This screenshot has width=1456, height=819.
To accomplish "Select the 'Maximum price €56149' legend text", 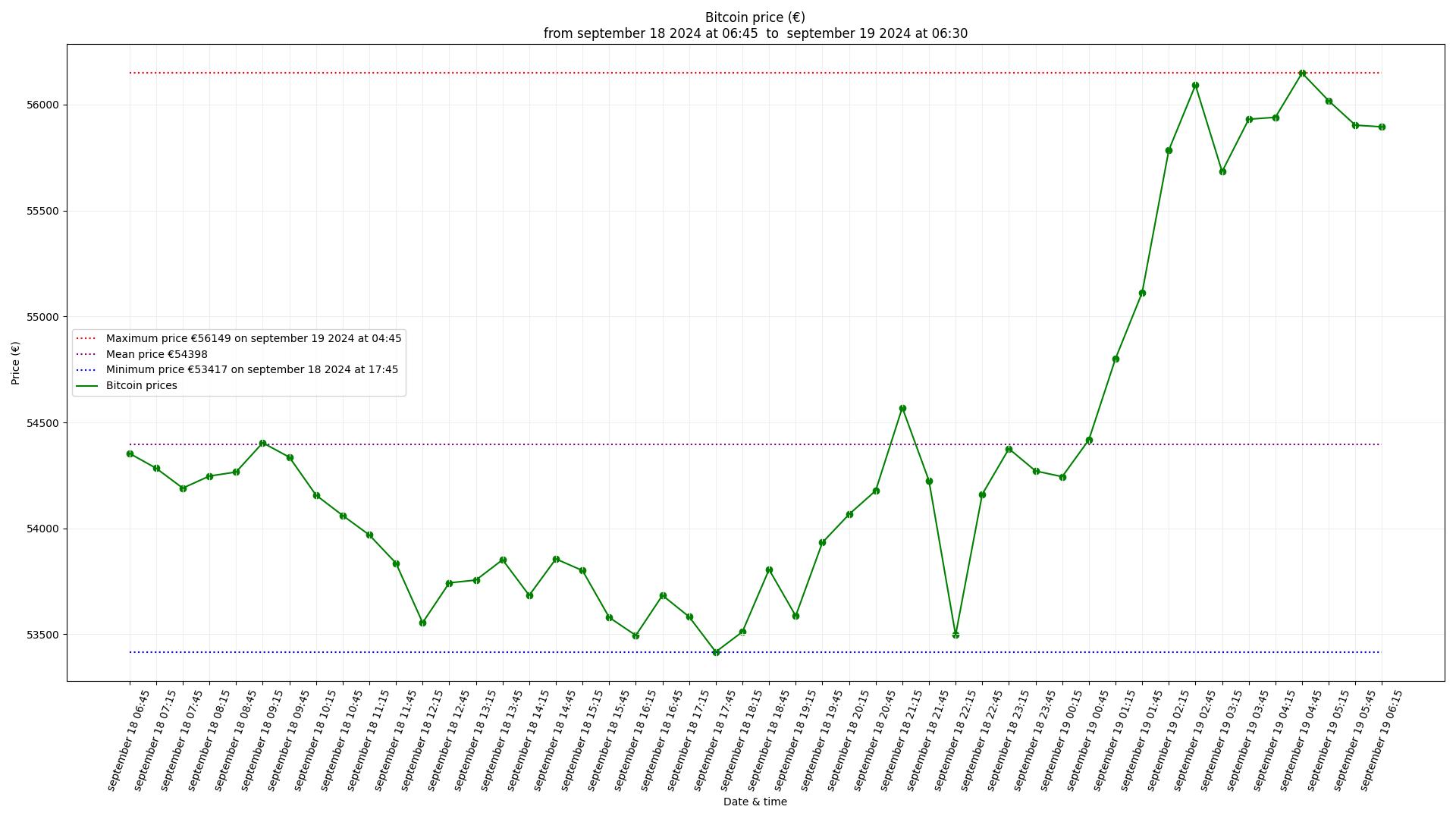I will (254, 338).
